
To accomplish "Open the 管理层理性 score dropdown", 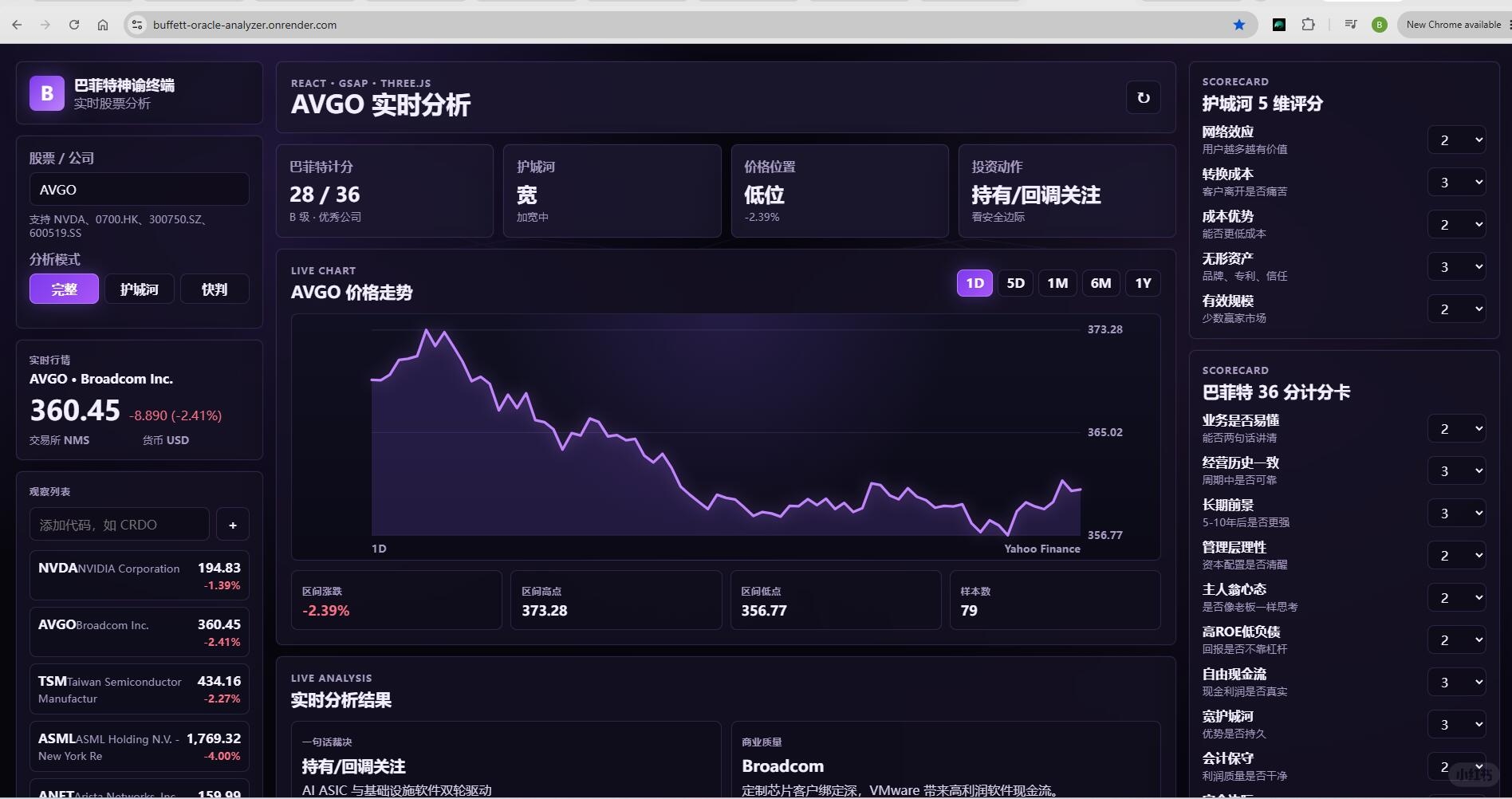I will click(1456, 556).
